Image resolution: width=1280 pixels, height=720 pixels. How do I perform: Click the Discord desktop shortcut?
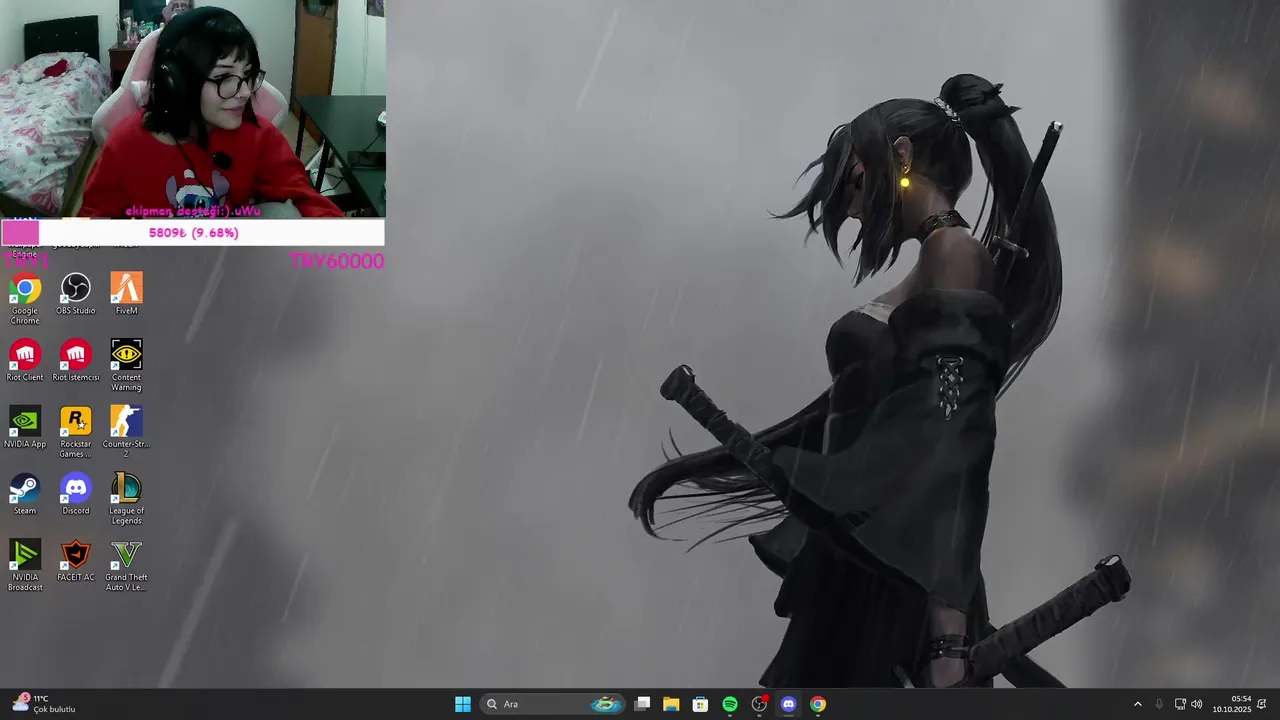tap(76, 495)
